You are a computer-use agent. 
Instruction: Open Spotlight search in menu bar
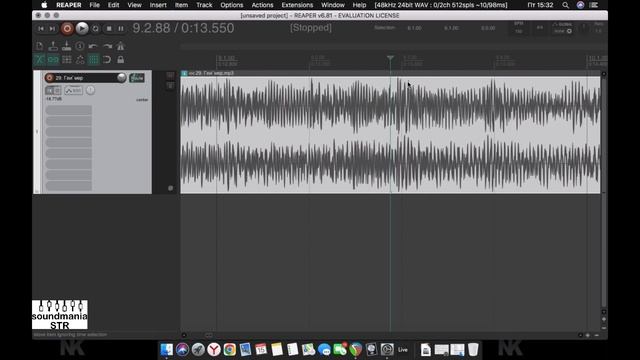(565, 5)
